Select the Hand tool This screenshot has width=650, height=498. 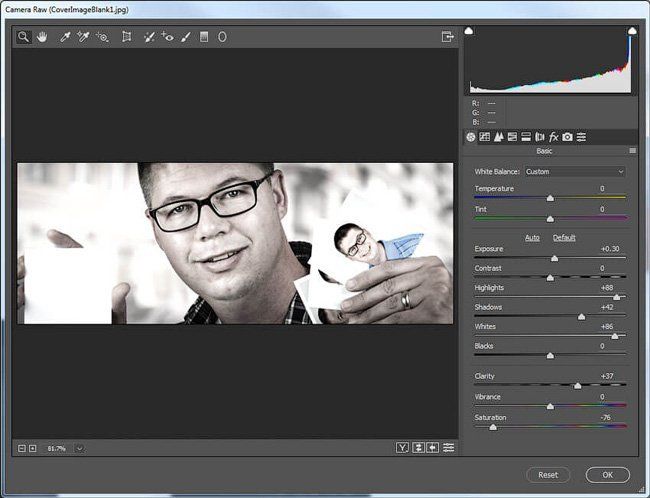tap(42, 37)
